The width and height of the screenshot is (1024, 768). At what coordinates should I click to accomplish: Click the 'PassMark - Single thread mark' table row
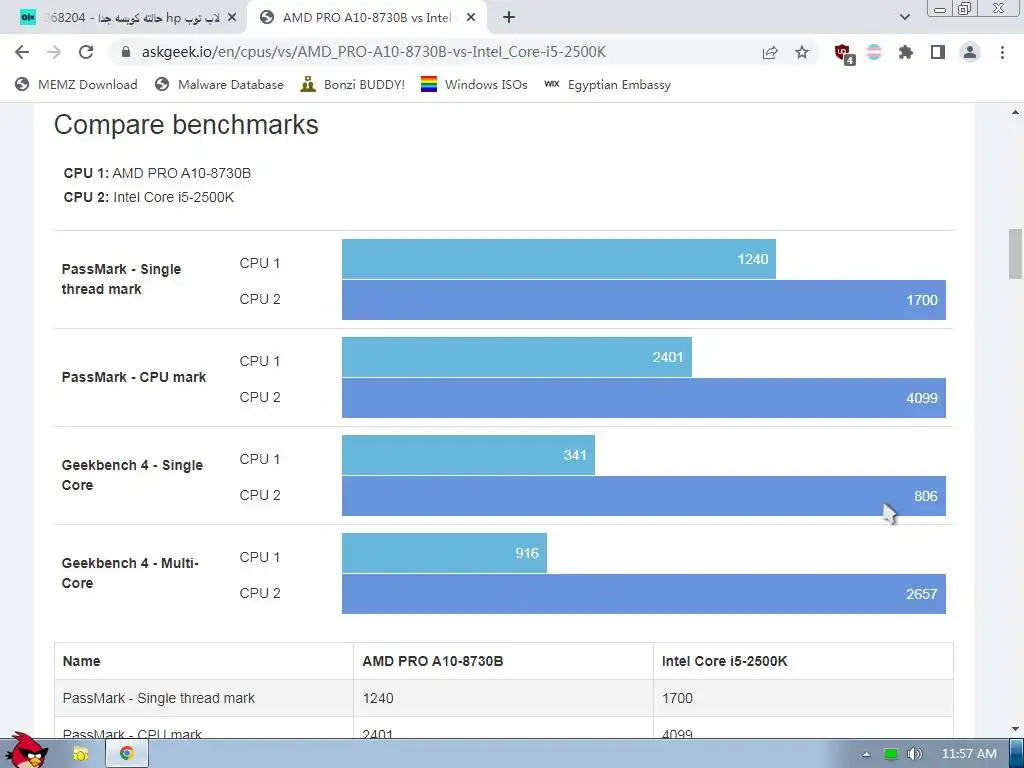[x=504, y=698]
